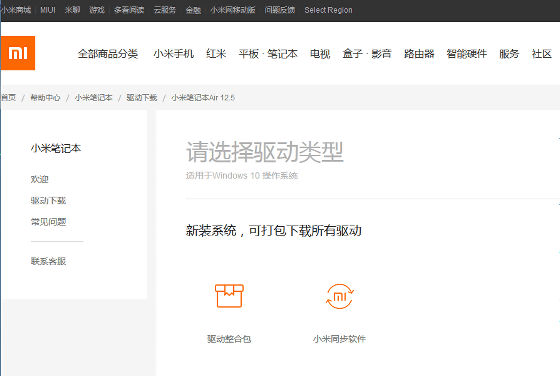Click the orange Mi logo
This screenshot has width=560, height=376.
[18, 53]
